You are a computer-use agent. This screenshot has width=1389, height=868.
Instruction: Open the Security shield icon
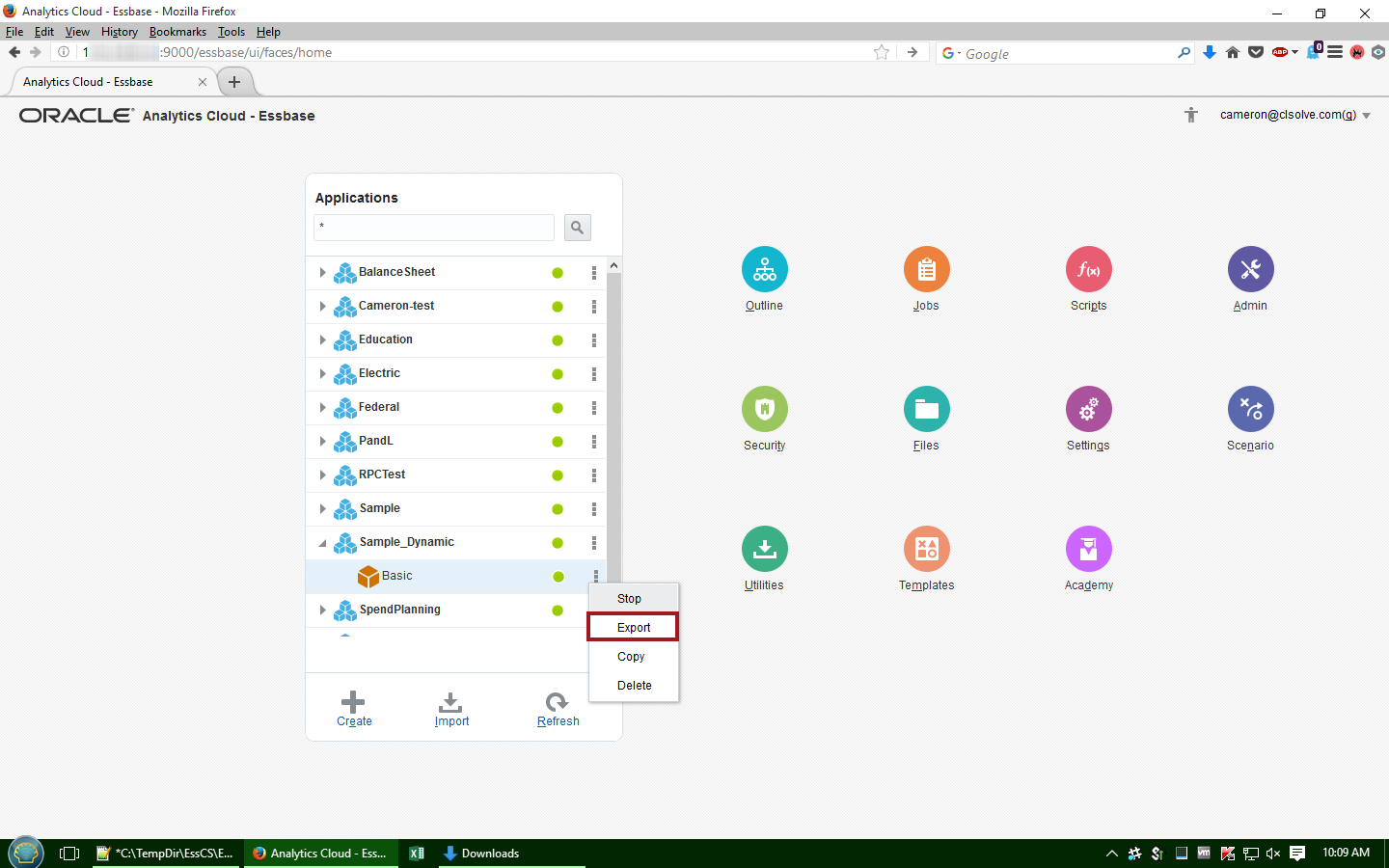tap(765, 409)
